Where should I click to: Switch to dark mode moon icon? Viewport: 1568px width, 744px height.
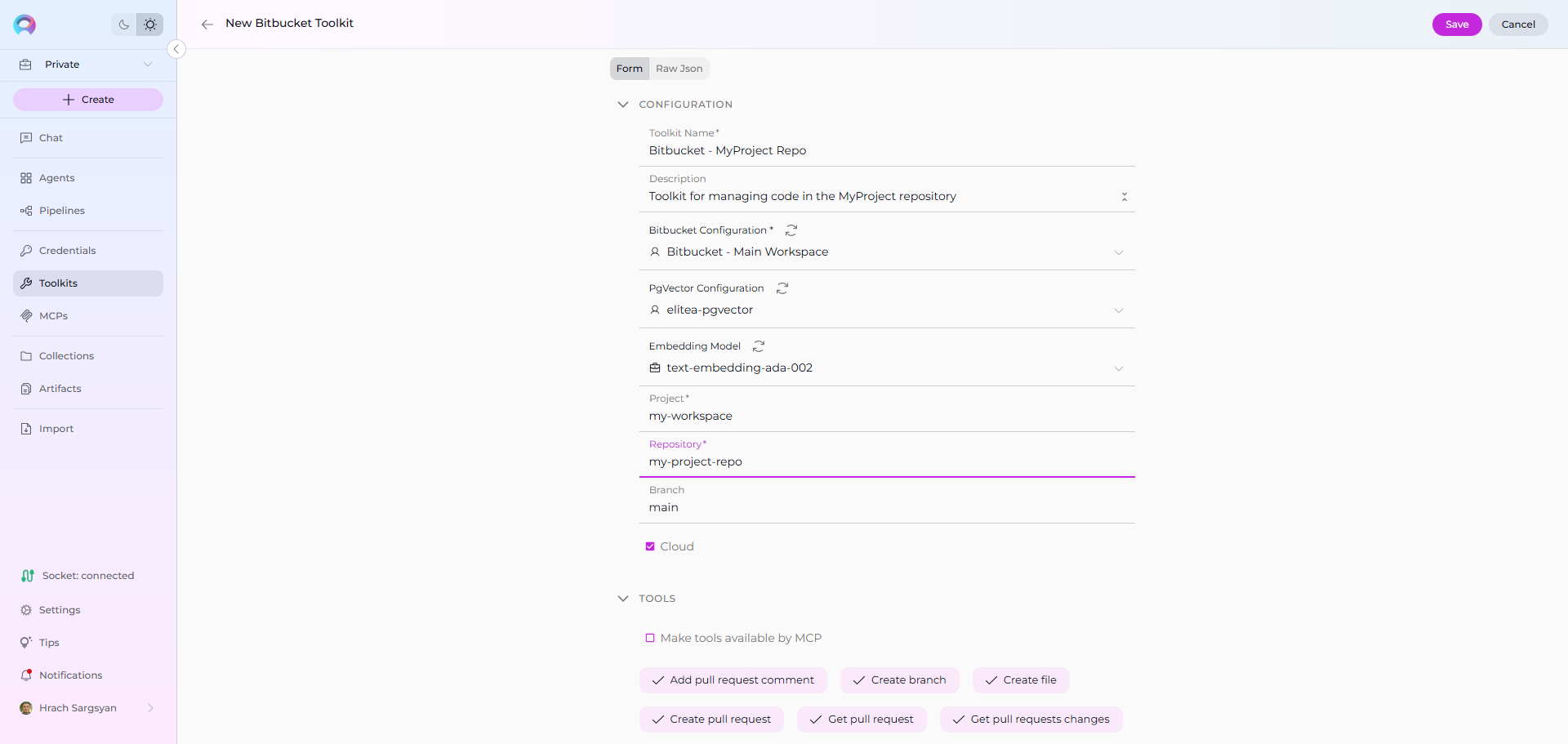(x=124, y=25)
